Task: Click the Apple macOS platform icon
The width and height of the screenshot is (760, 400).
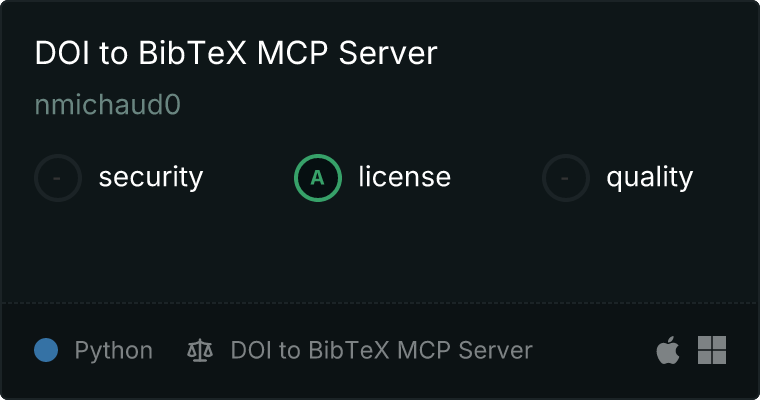Action: pos(668,350)
